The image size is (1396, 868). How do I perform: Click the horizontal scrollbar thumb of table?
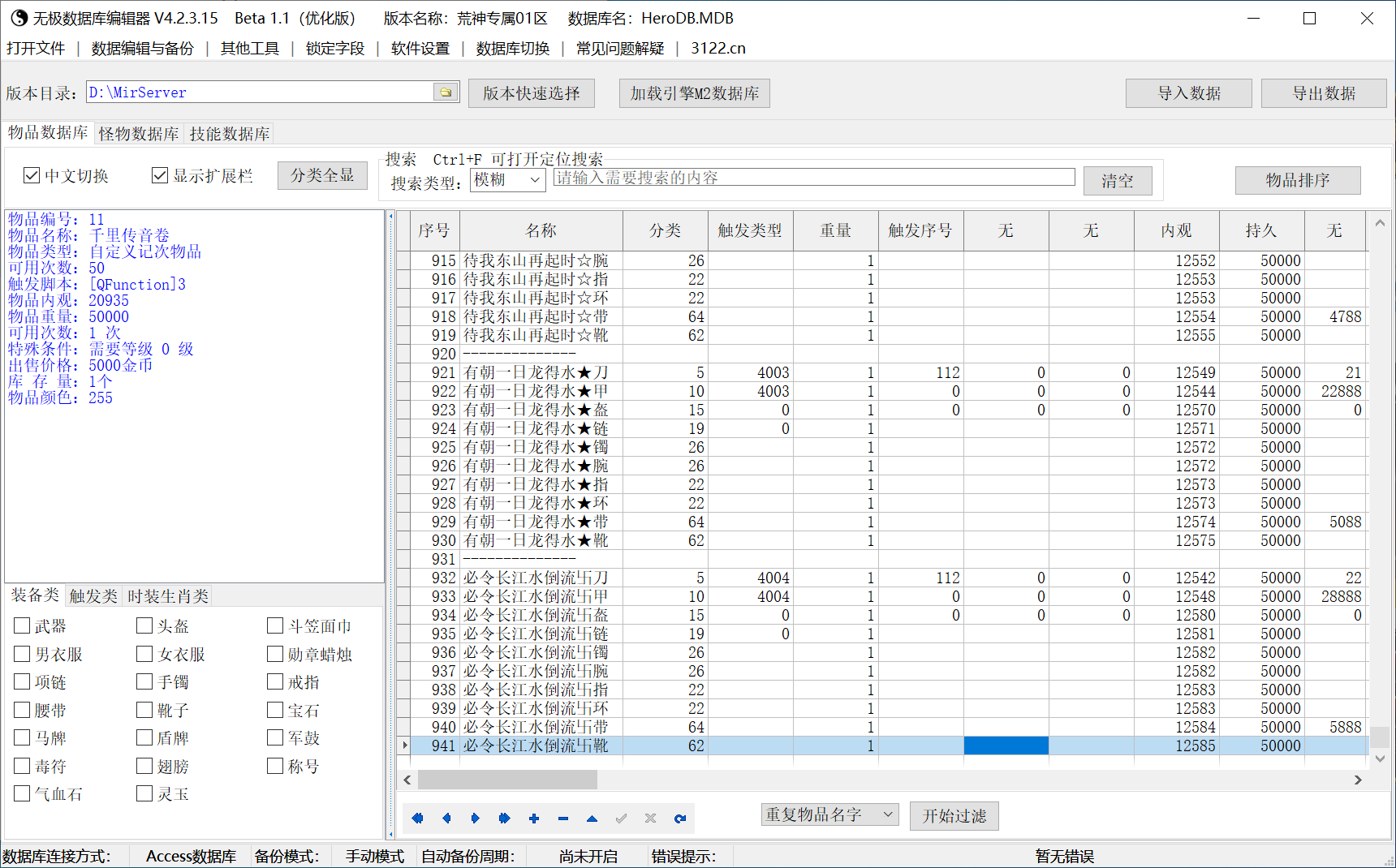(x=507, y=780)
